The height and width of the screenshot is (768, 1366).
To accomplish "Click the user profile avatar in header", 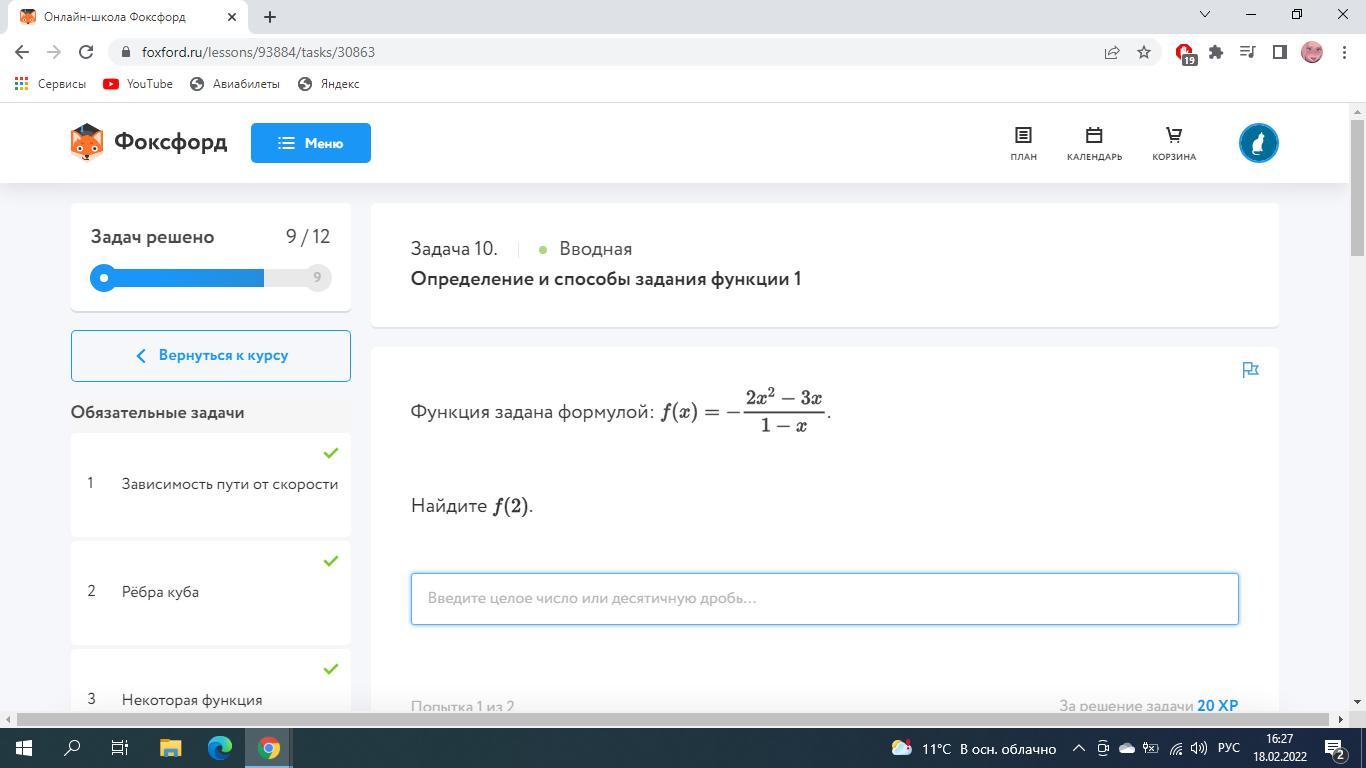I will click(x=1258, y=143).
